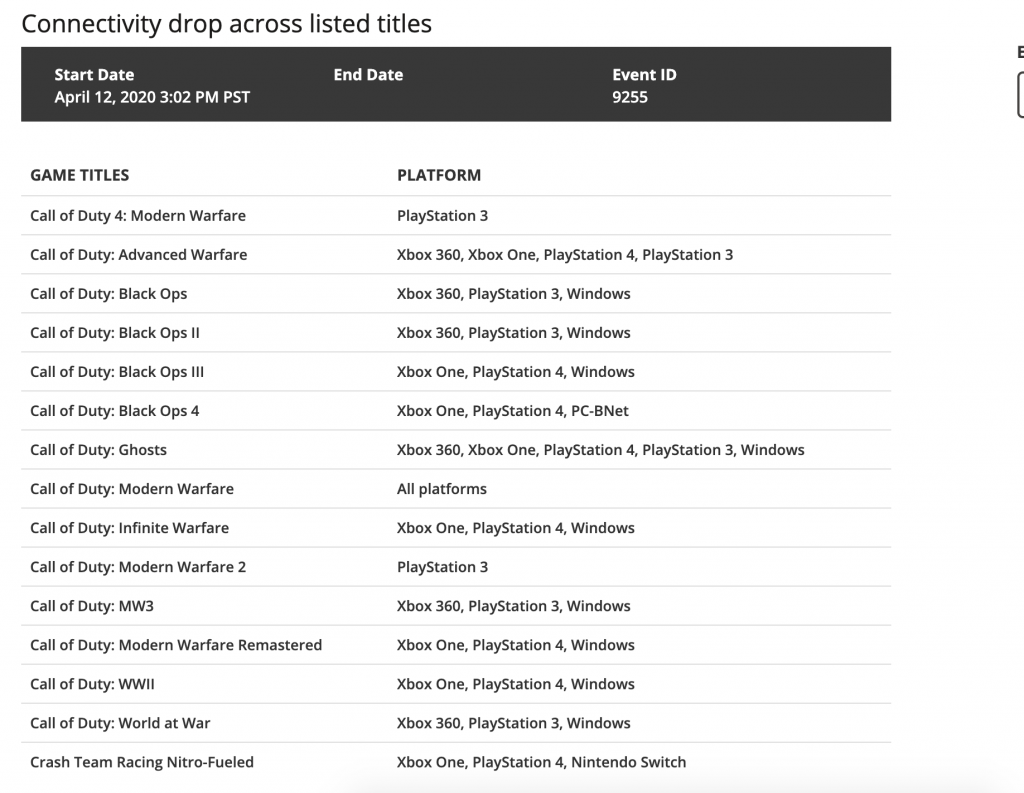Select Crash Team Racing Nitro-Fueled row
Viewport: 1024px width, 793px height.
(x=142, y=762)
